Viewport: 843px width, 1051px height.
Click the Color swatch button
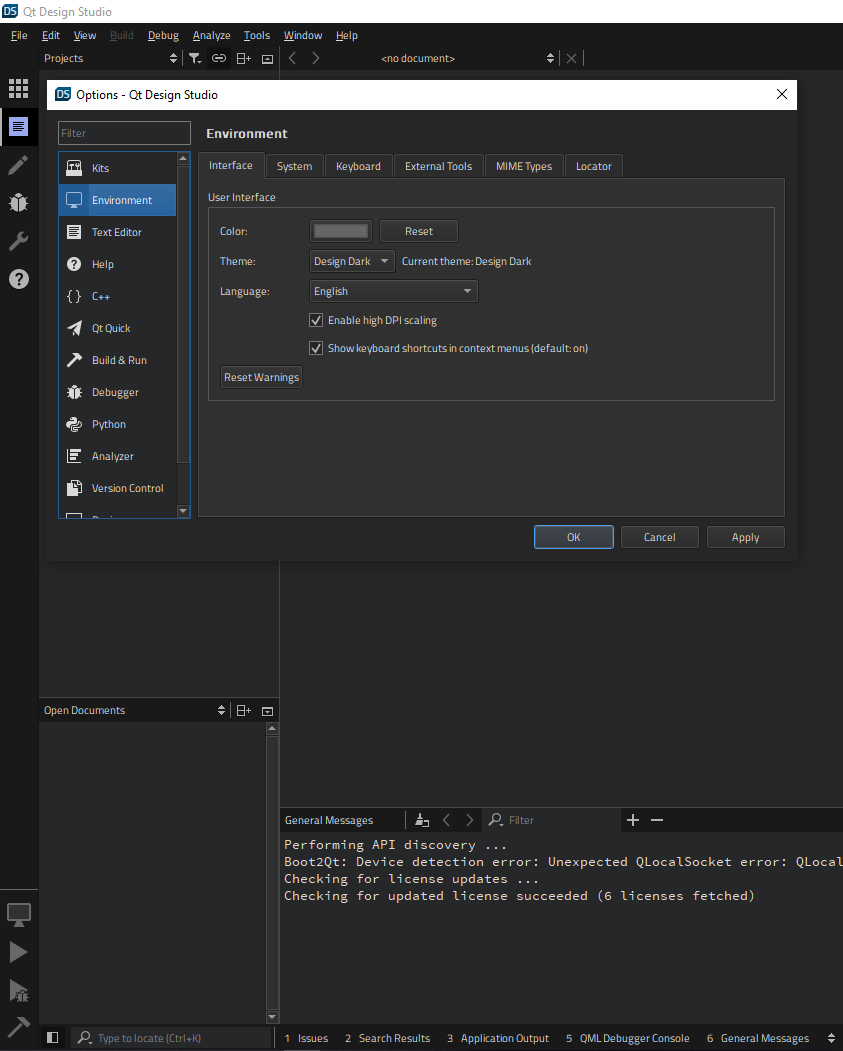tap(341, 232)
